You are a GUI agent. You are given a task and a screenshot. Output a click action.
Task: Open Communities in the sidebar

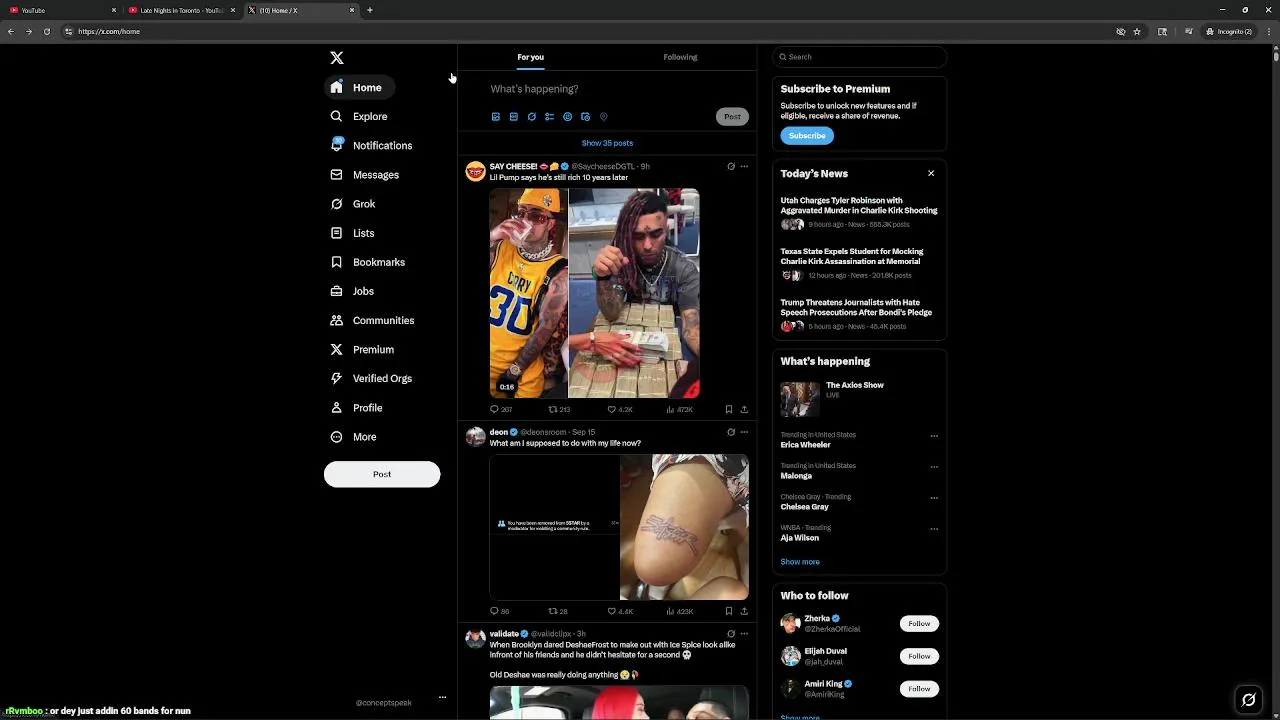pos(372,320)
